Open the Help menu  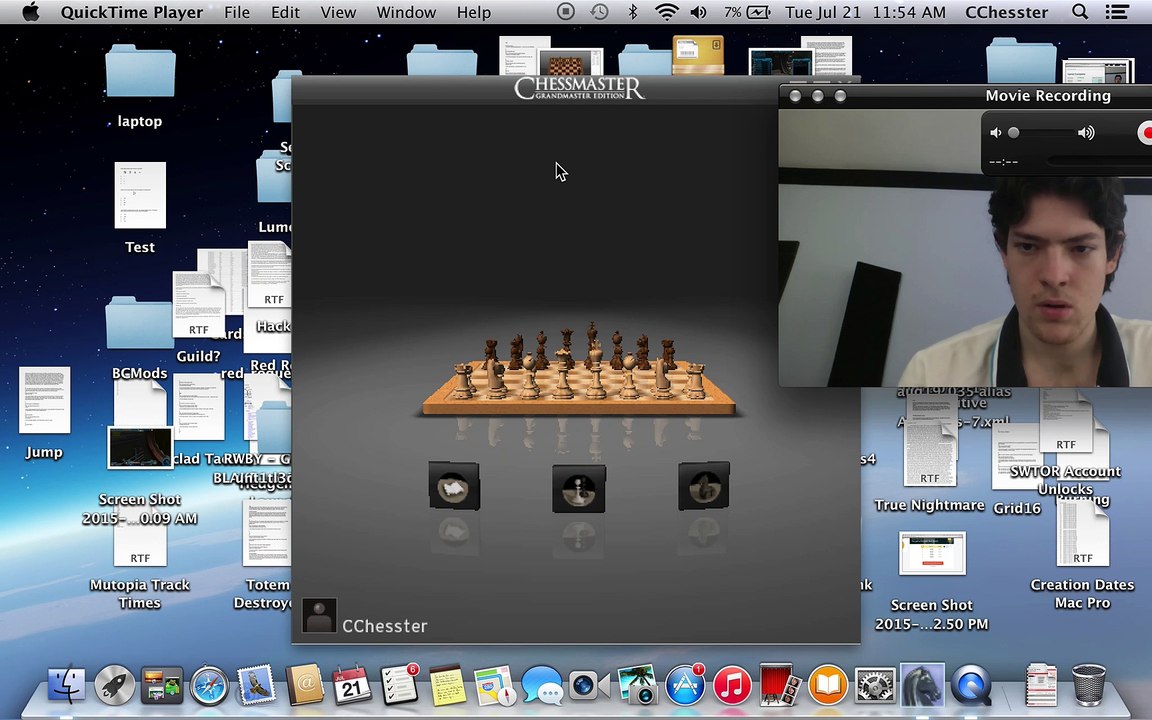(474, 12)
